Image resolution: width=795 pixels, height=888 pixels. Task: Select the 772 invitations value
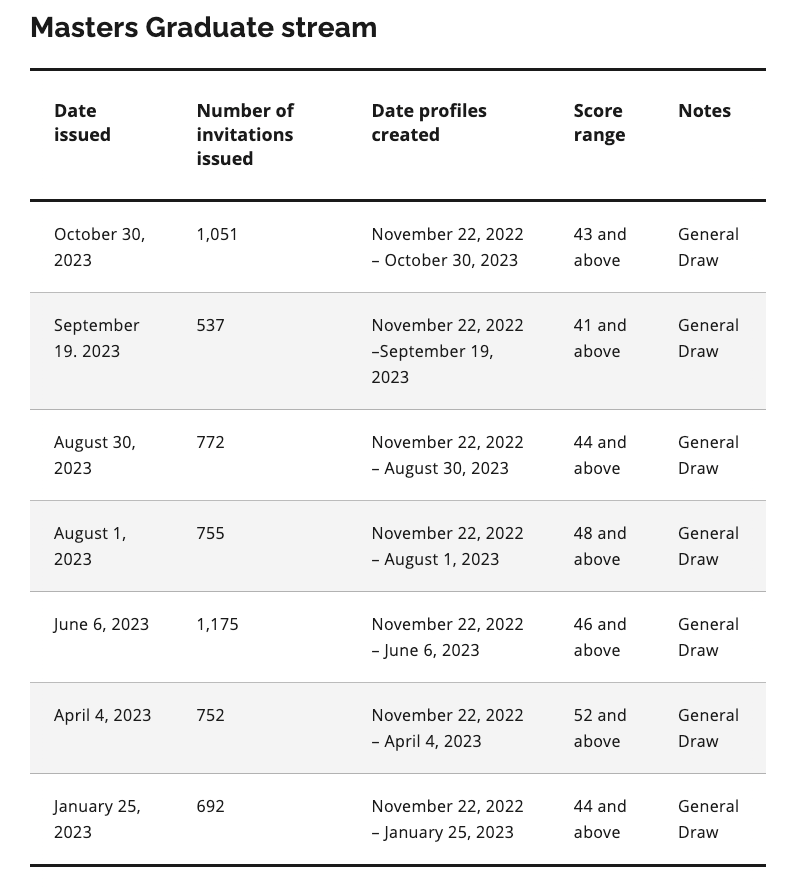tap(210, 442)
